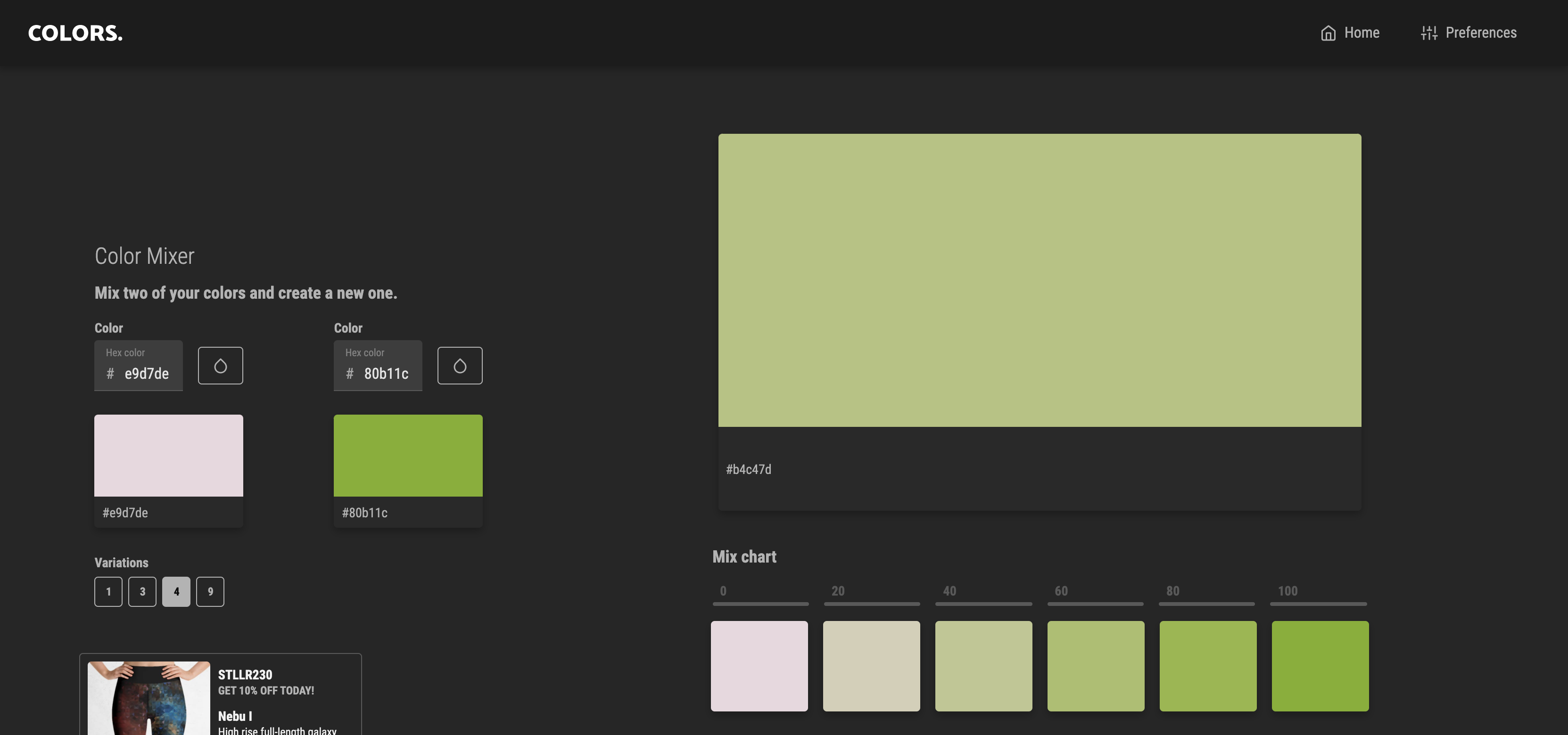Select 3 variations

[x=142, y=591]
